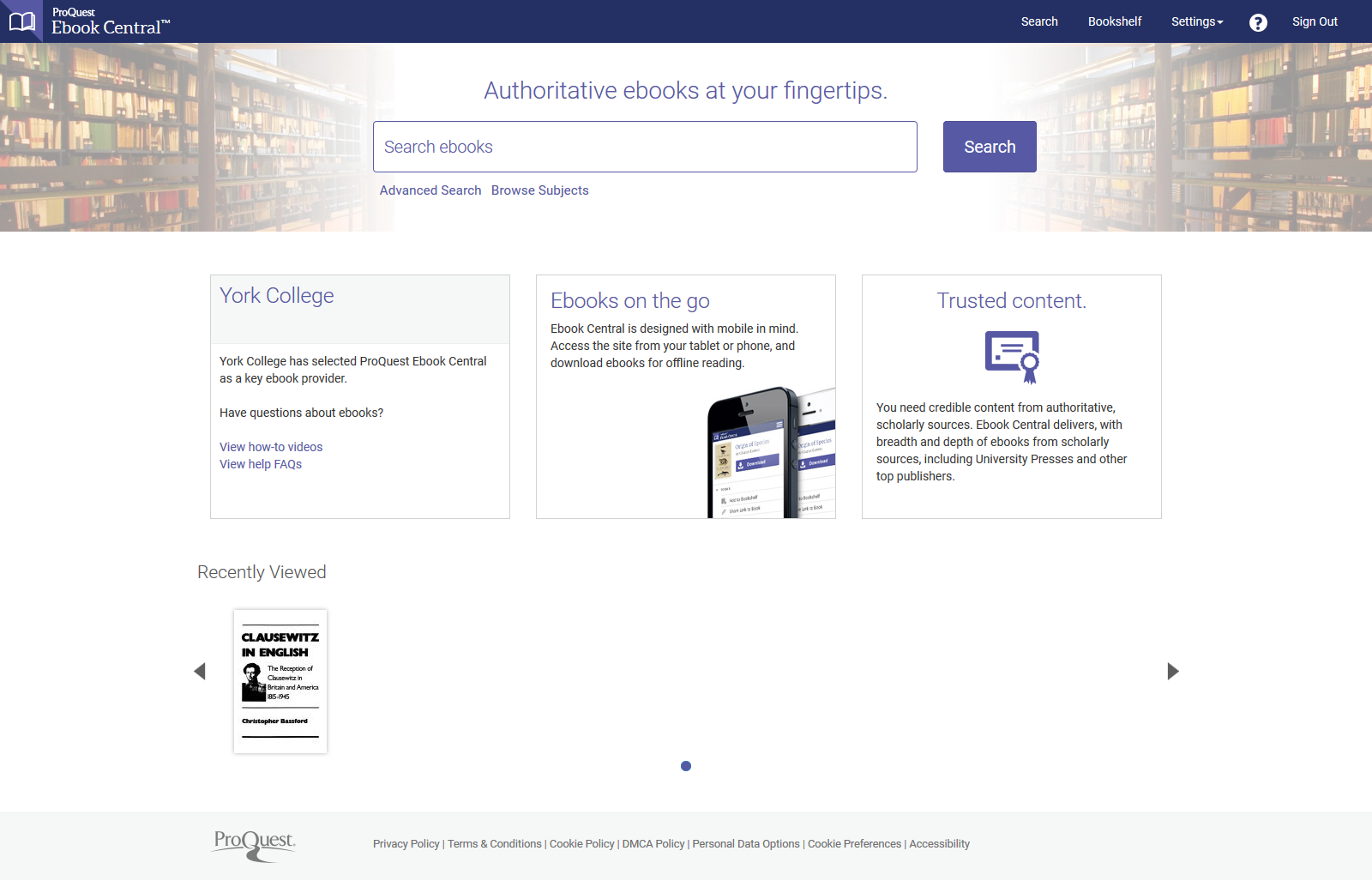Click the View how-to videos link
This screenshot has height=881, width=1372.
click(x=271, y=447)
